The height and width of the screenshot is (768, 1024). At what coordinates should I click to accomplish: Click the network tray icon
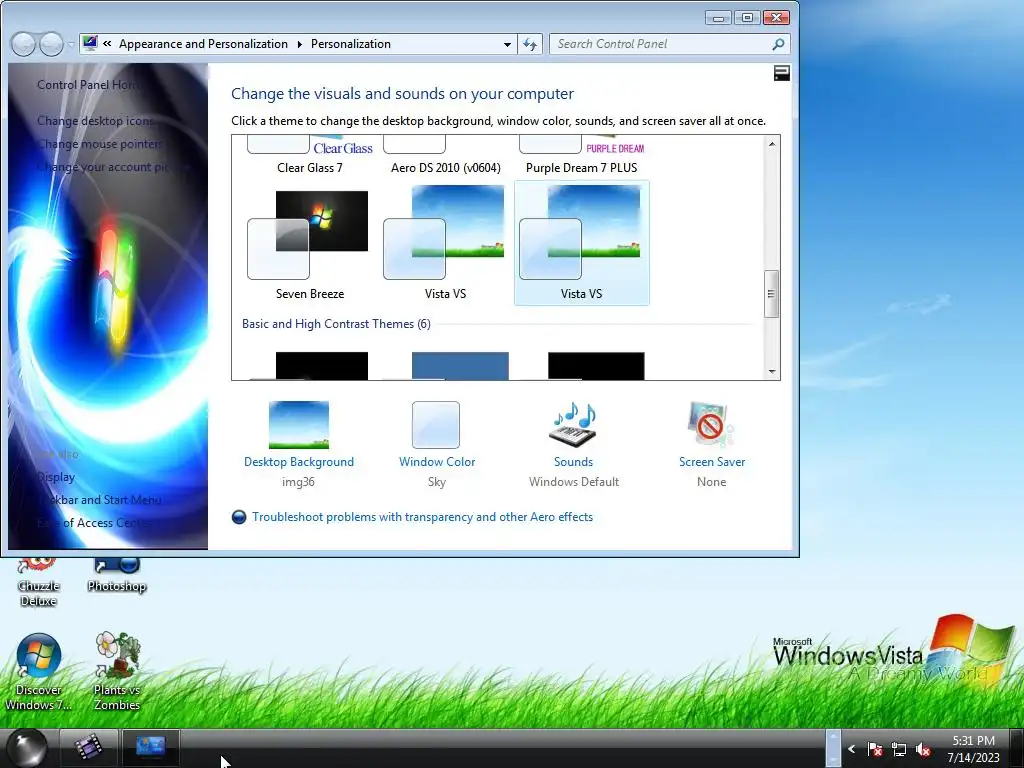coord(899,749)
